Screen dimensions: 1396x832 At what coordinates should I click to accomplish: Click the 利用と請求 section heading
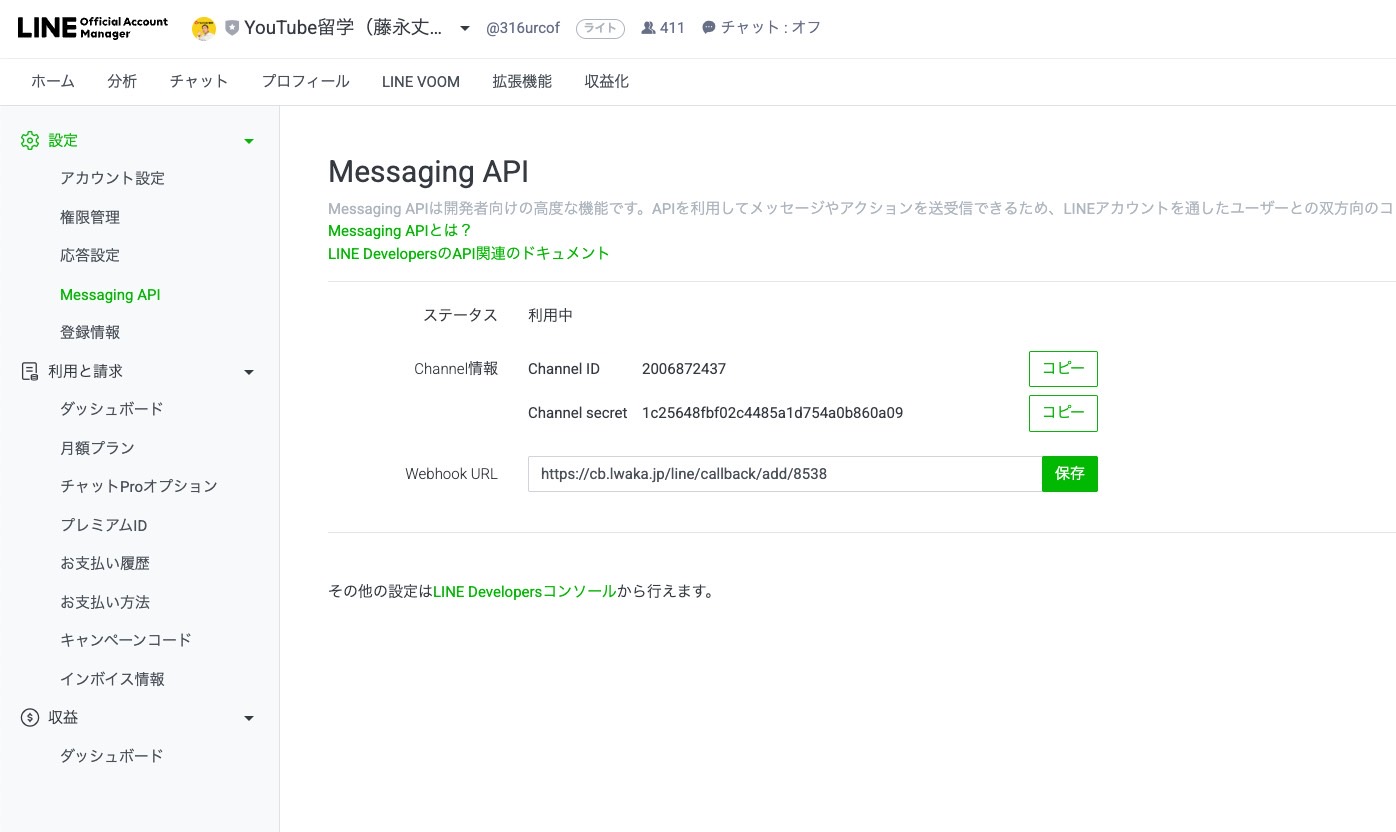tap(85, 371)
